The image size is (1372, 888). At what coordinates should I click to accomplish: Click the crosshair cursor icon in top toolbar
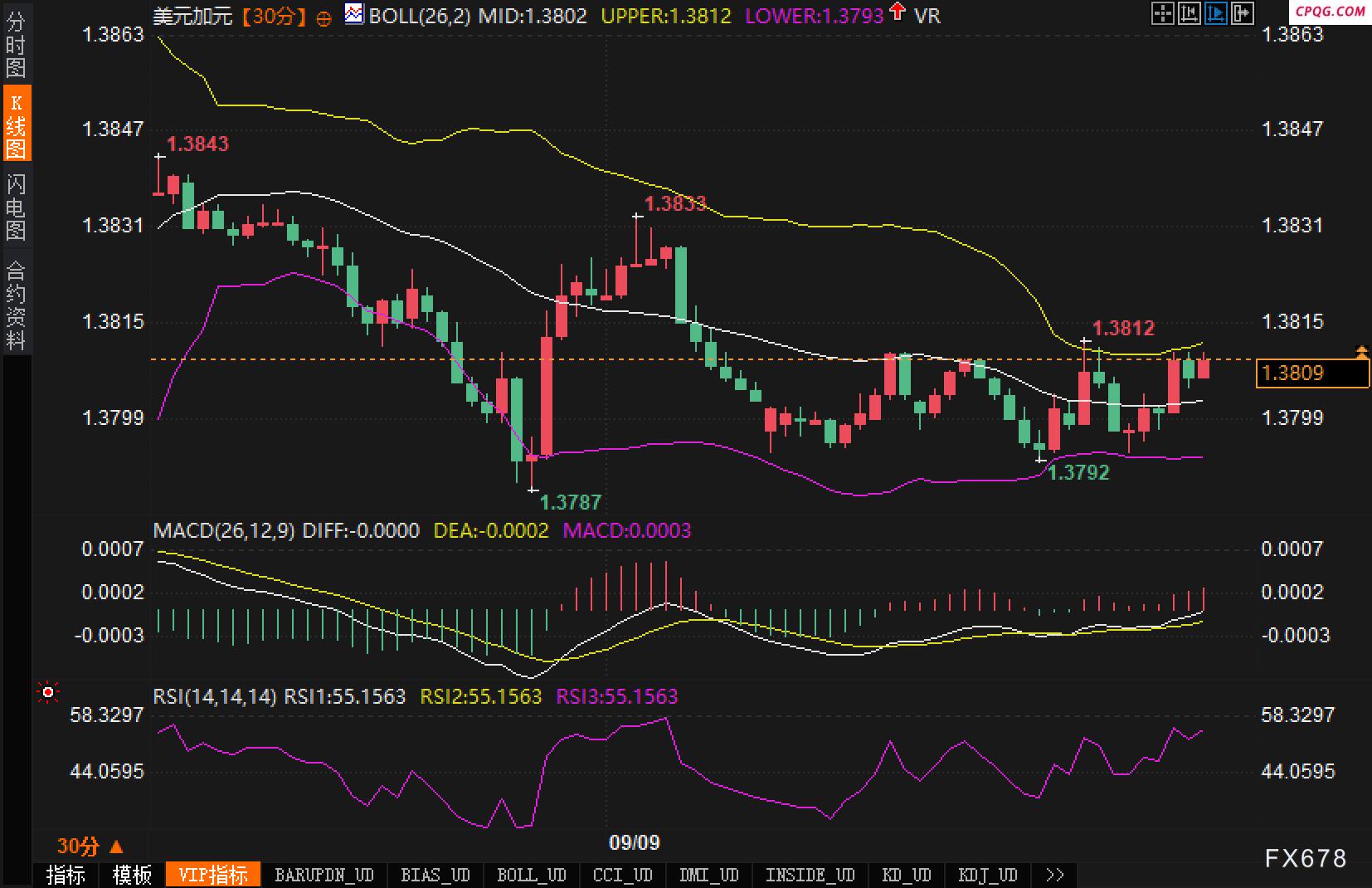click(x=1163, y=13)
